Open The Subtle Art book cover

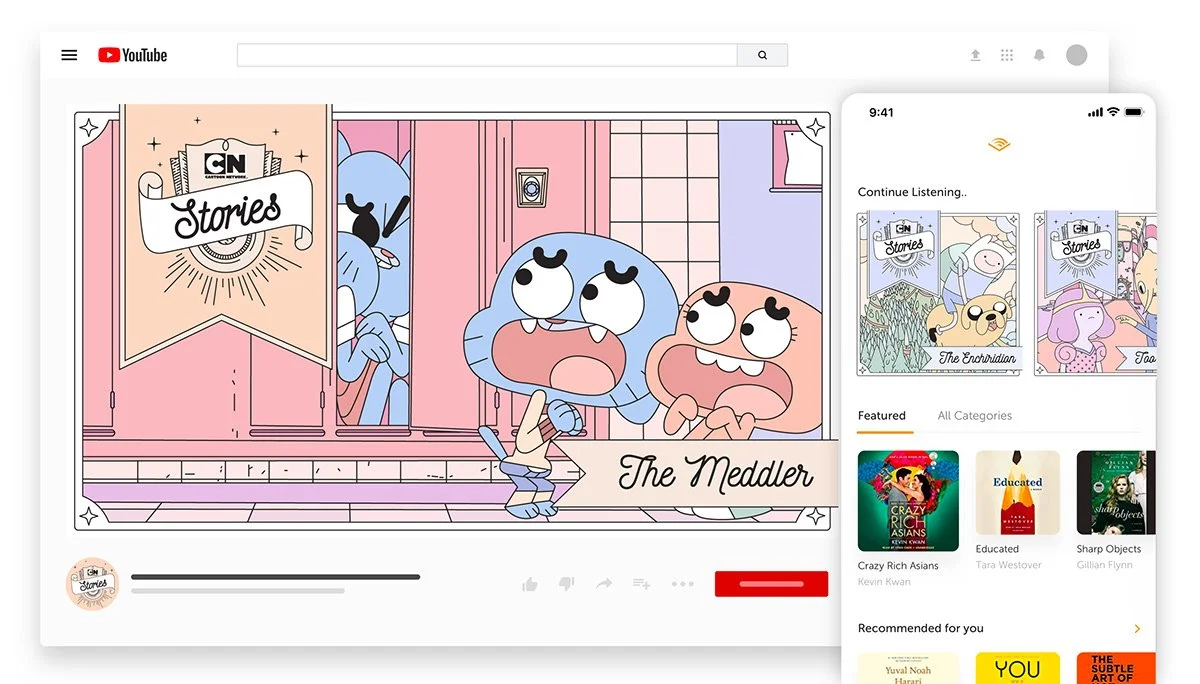coord(1116,668)
